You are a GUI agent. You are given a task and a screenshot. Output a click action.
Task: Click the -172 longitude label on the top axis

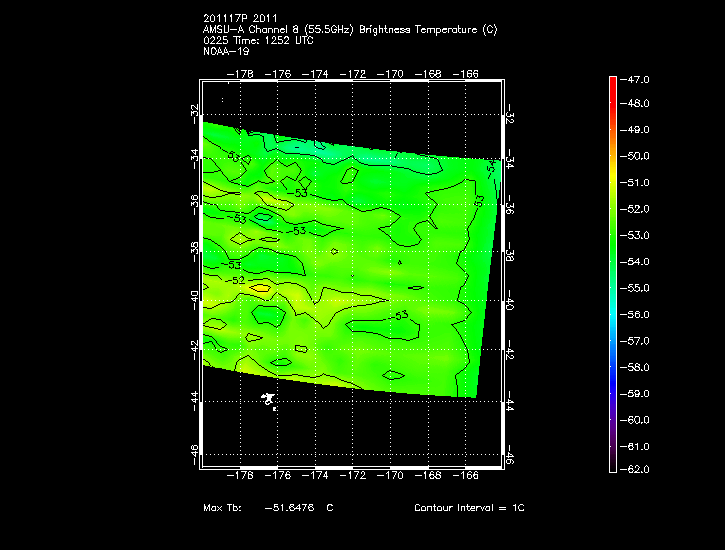coord(355,74)
